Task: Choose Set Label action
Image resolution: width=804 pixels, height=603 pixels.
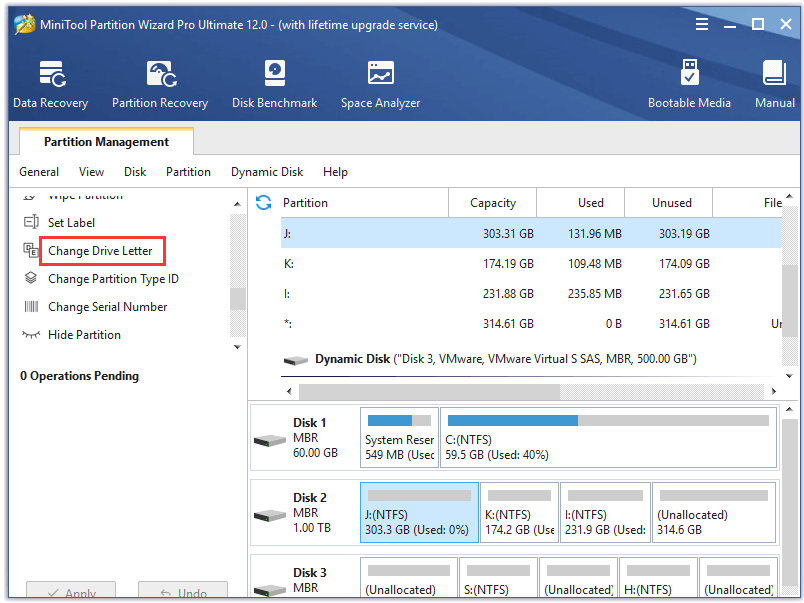Action: (71, 223)
